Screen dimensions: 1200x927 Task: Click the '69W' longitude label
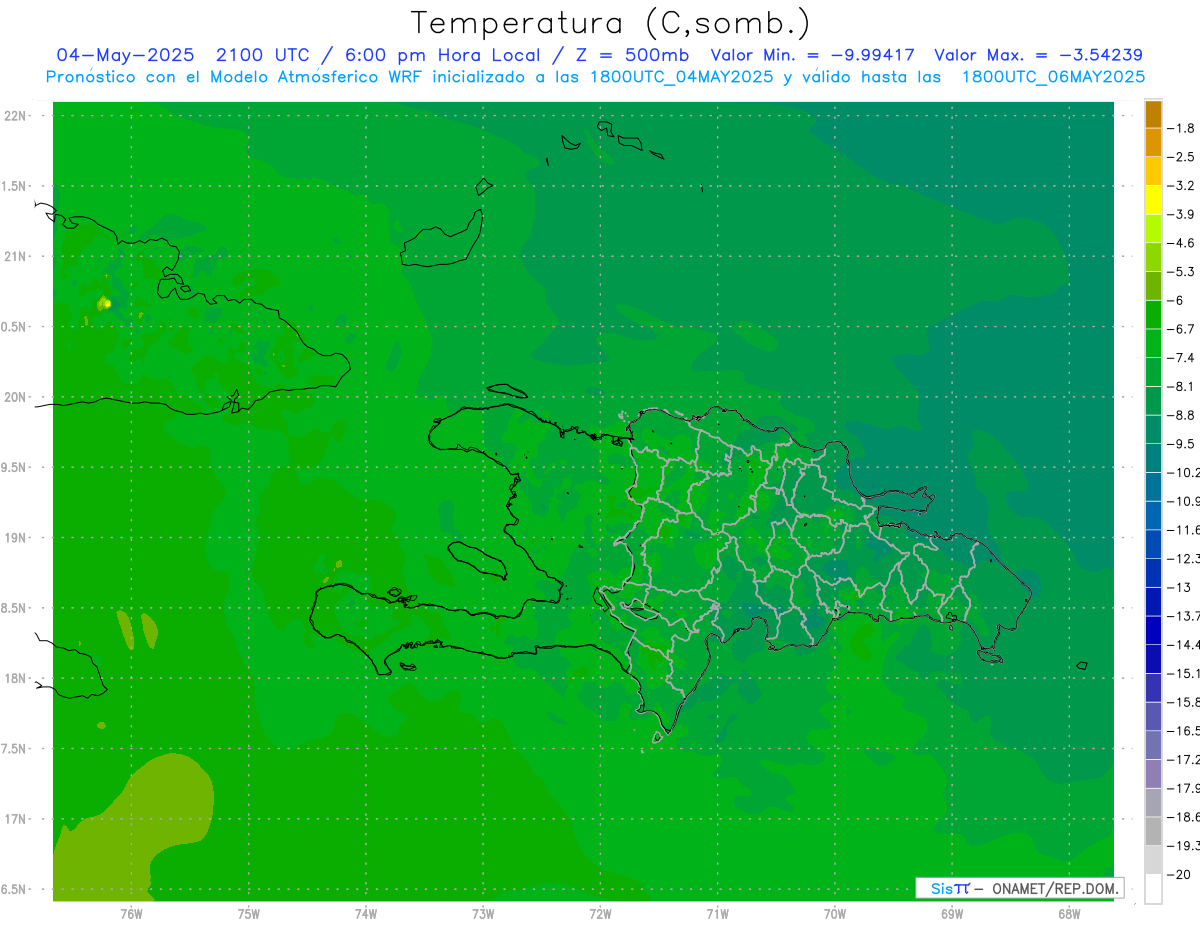pyautogui.click(x=952, y=914)
